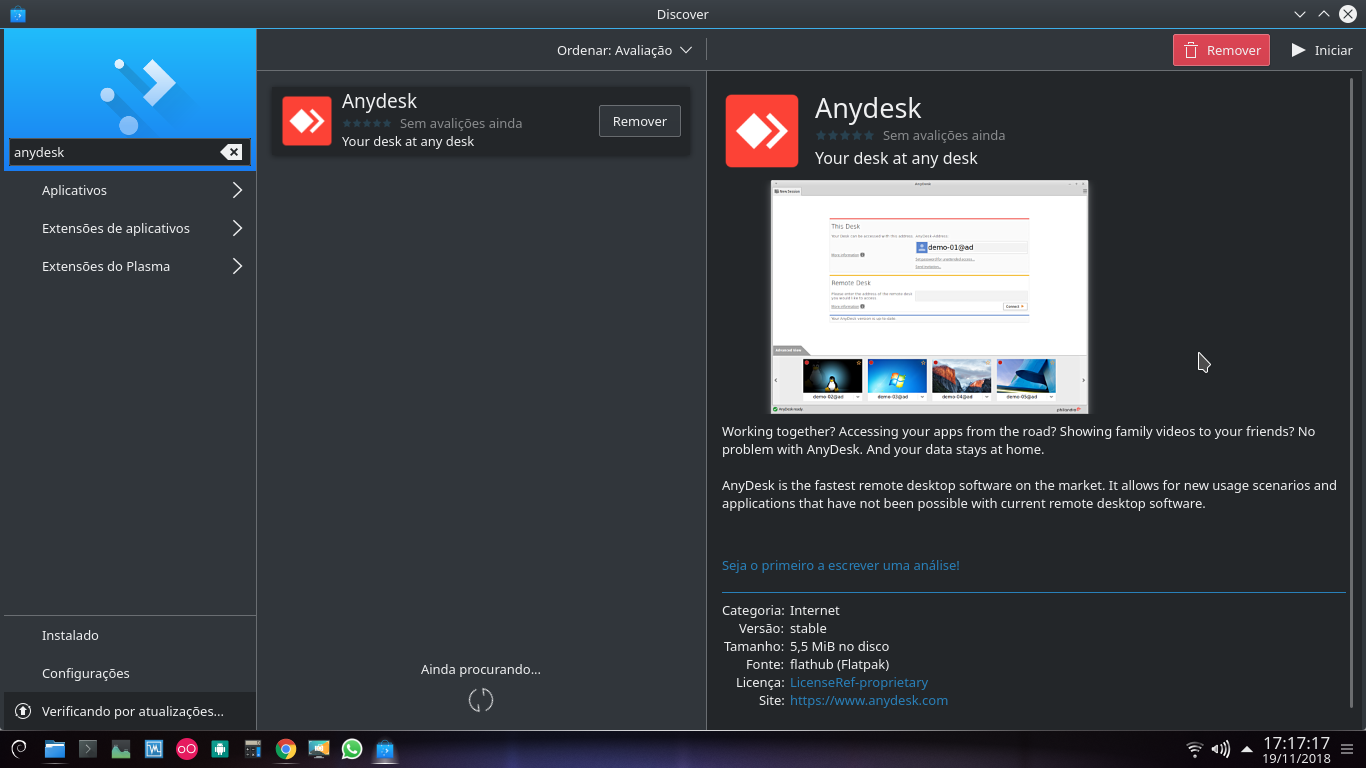Open the LicenseRef-proprietary license link
The image size is (1366, 768).
pos(859,682)
